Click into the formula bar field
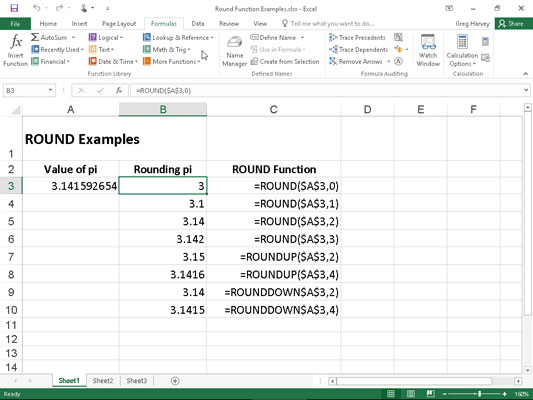Image resolution: width=533 pixels, height=400 pixels. point(326,90)
